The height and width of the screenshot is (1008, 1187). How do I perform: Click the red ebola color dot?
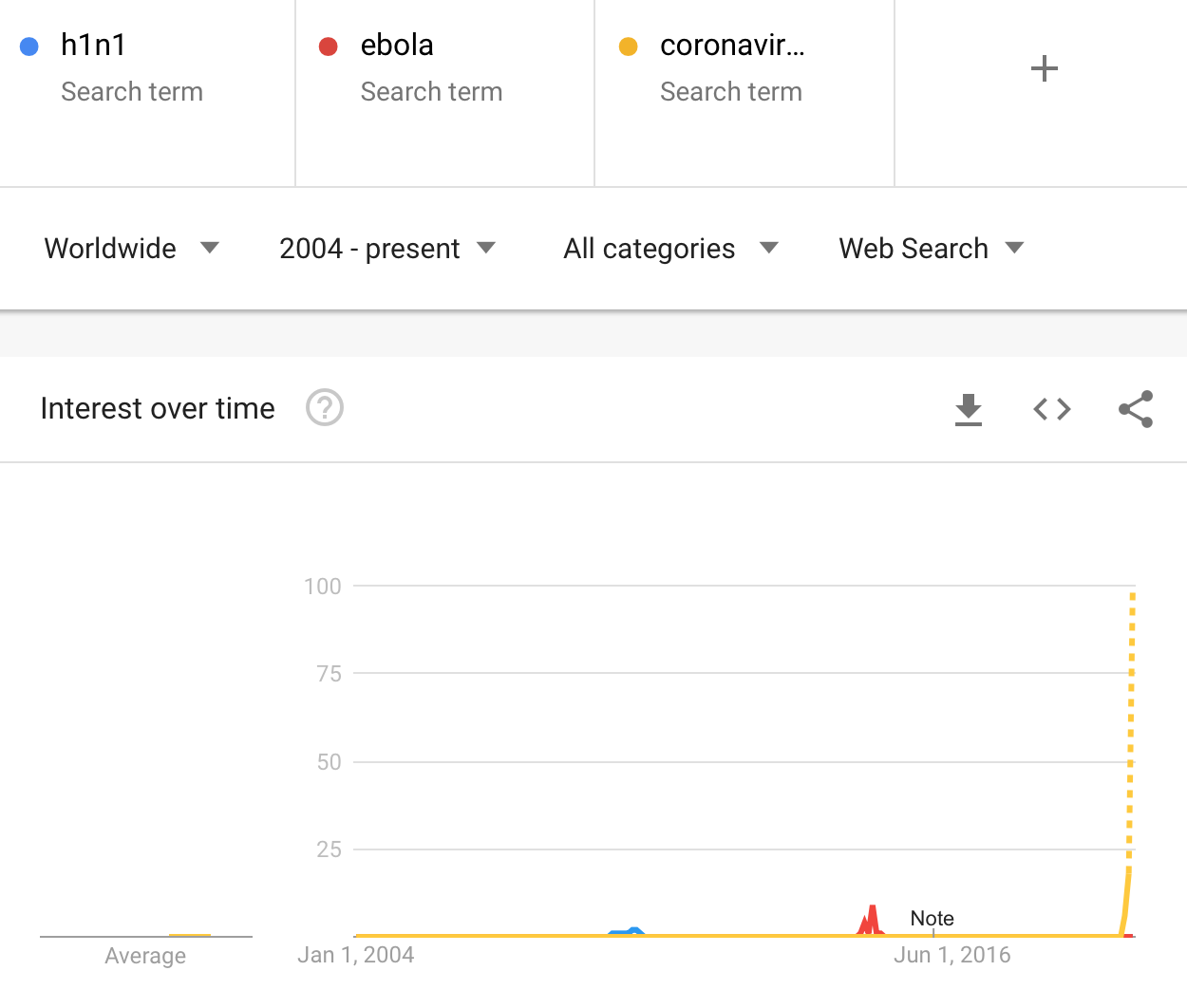coord(329,47)
